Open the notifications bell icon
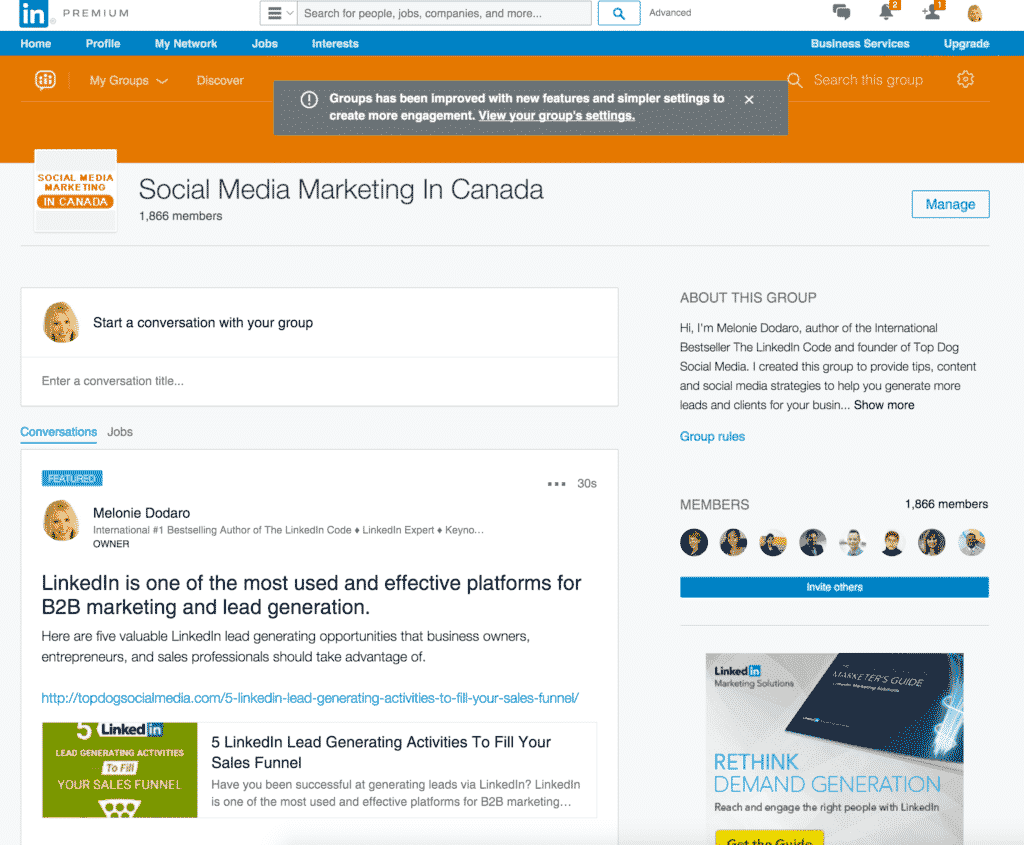The height and width of the screenshot is (845, 1024). tap(886, 12)
